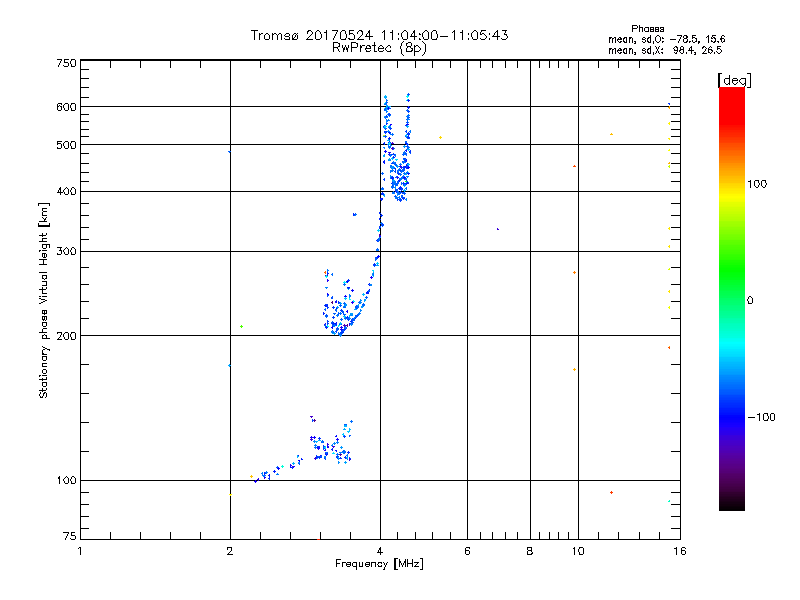Viewport: 800px width, 600px height.
Task: Click the 'Frequency [MHz]' axis label
Action: coord(379,564)
